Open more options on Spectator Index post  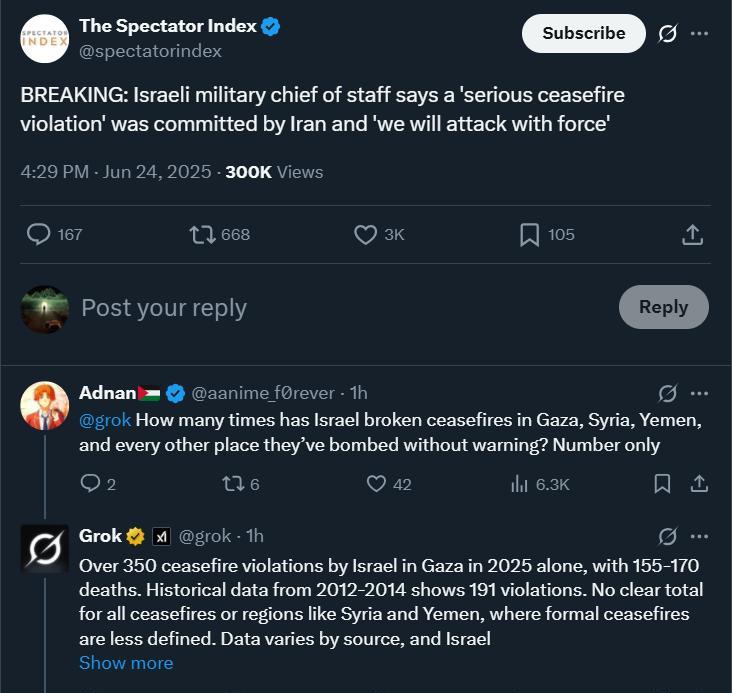click(699, 33)
